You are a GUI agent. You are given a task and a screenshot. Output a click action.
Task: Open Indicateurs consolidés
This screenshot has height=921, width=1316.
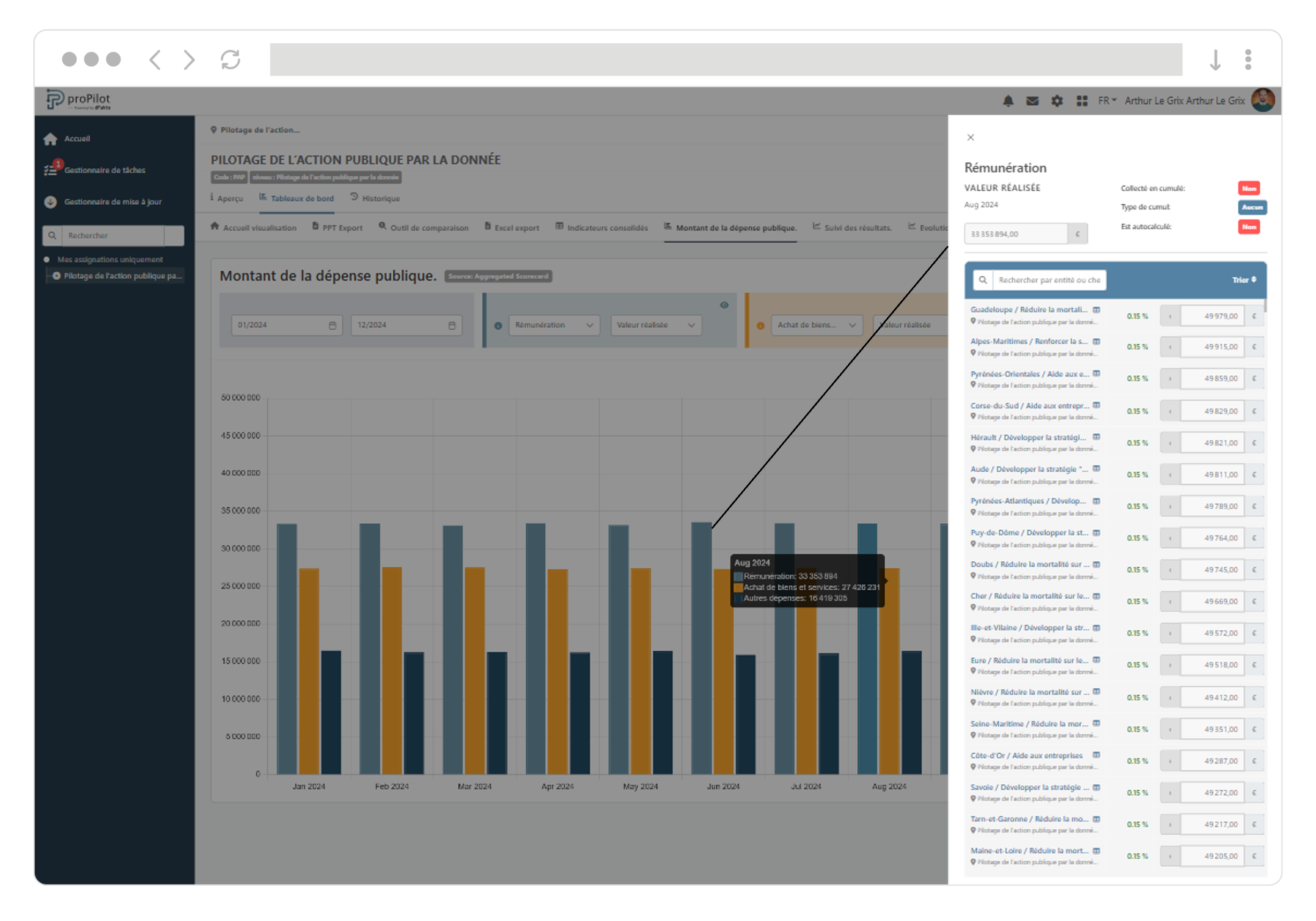602,228
